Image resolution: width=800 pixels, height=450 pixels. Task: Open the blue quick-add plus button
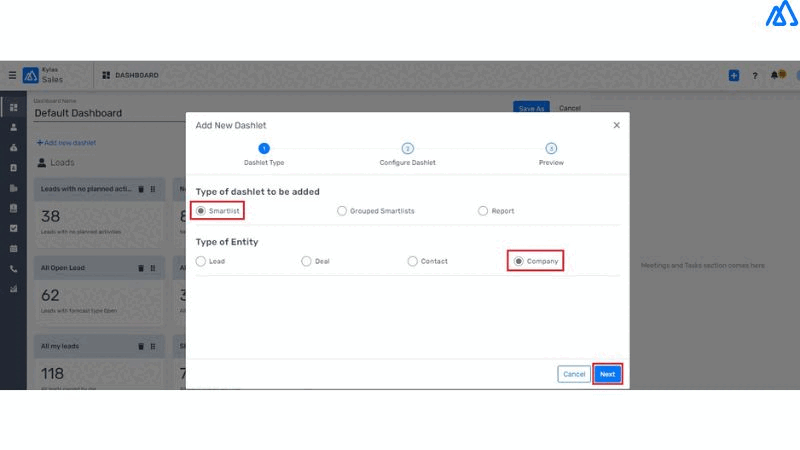pos(734,76)
